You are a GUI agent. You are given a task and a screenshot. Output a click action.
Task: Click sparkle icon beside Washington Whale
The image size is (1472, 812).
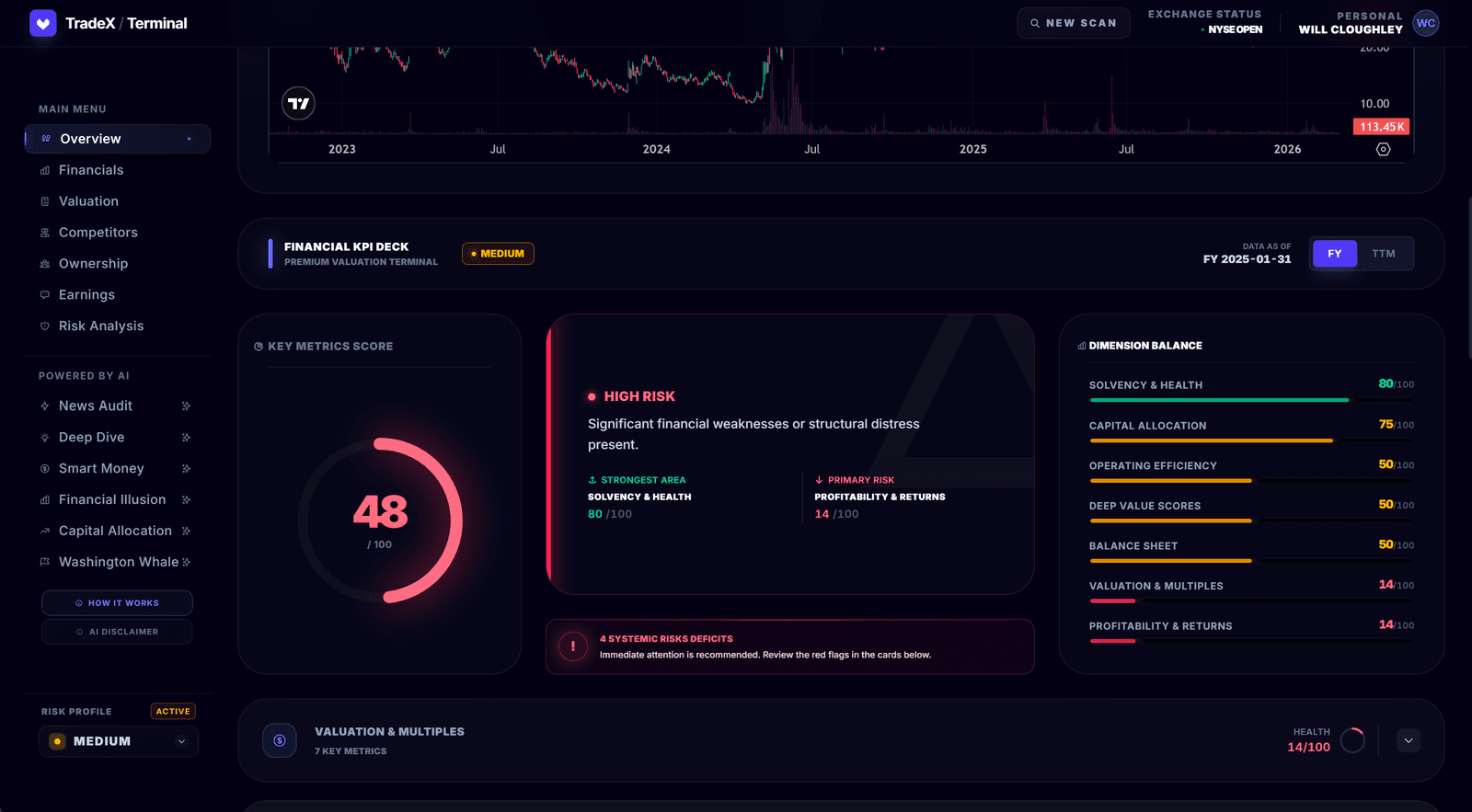click(x=186, y=562)
